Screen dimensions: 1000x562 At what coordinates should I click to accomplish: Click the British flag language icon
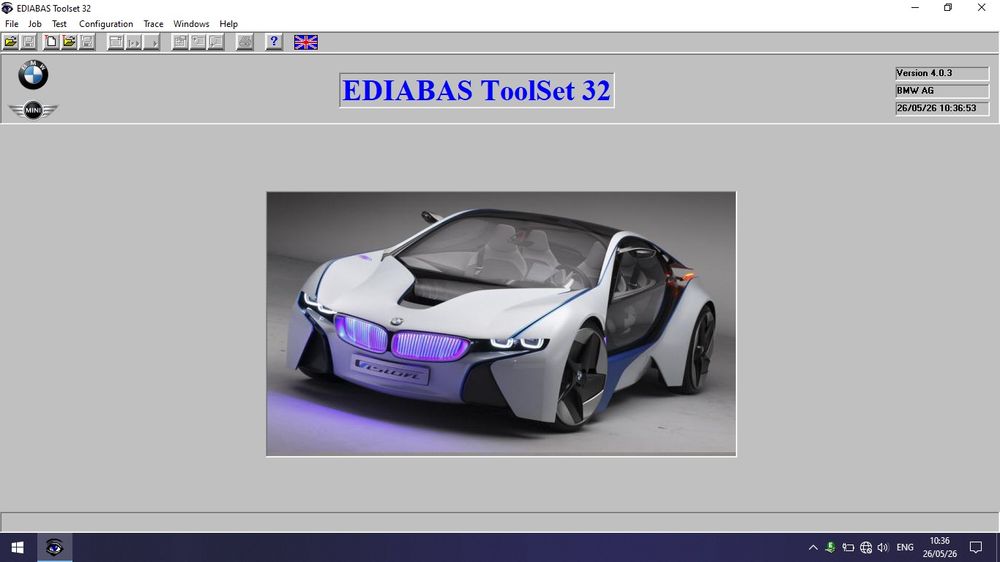(305, 42)
